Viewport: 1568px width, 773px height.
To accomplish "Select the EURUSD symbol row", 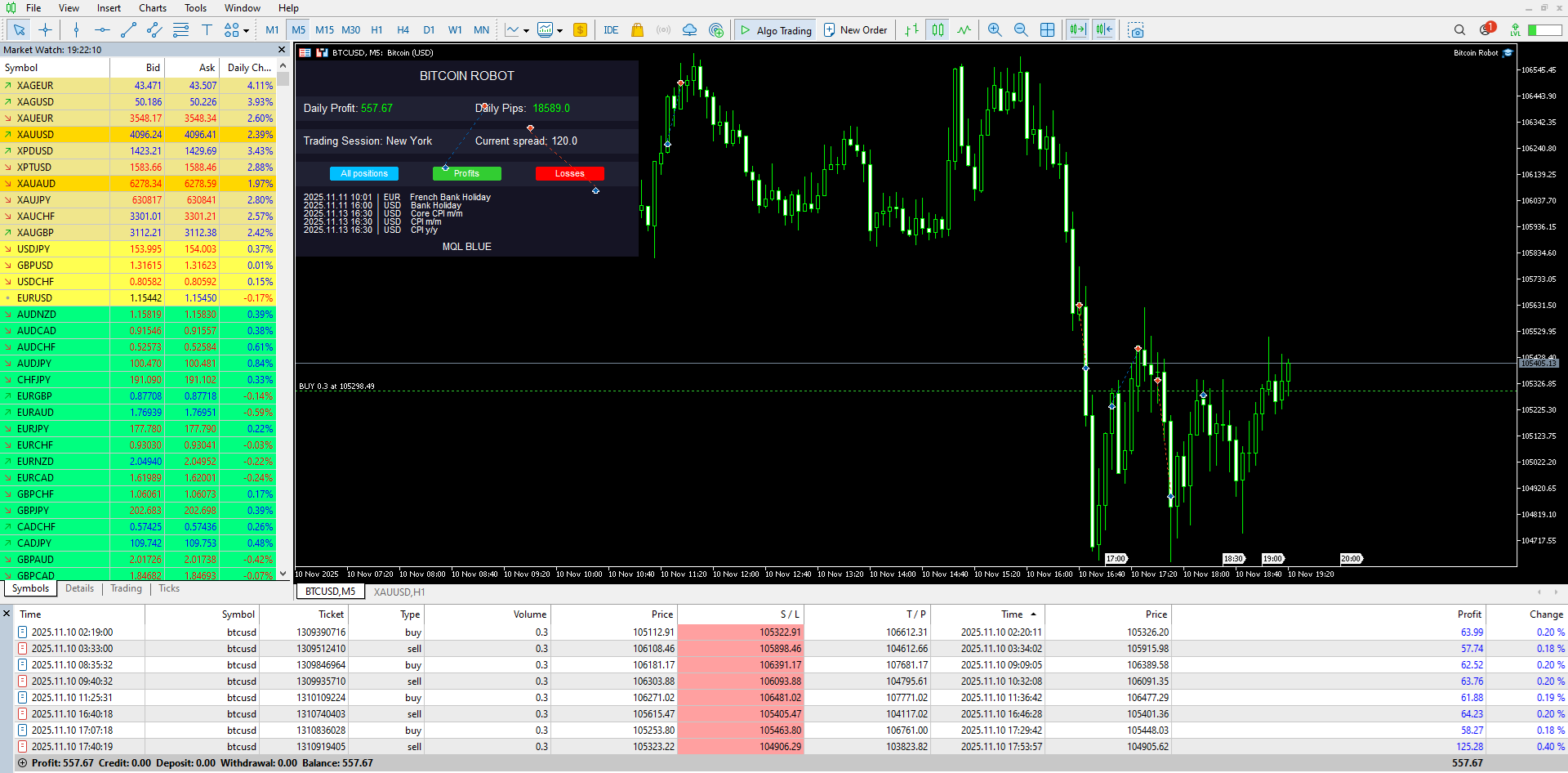I will (x=138, y=297).
